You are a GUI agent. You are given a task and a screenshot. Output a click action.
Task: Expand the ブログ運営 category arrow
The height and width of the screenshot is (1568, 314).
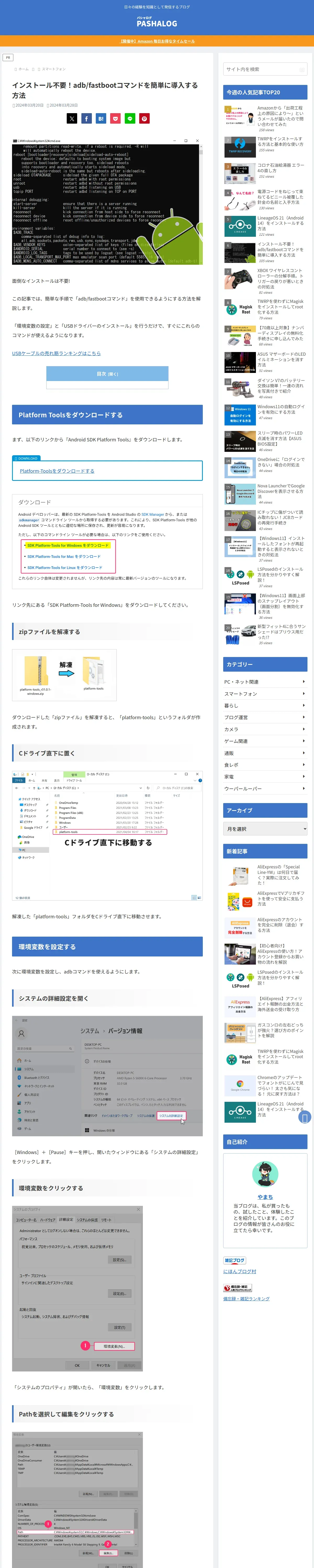304,717
